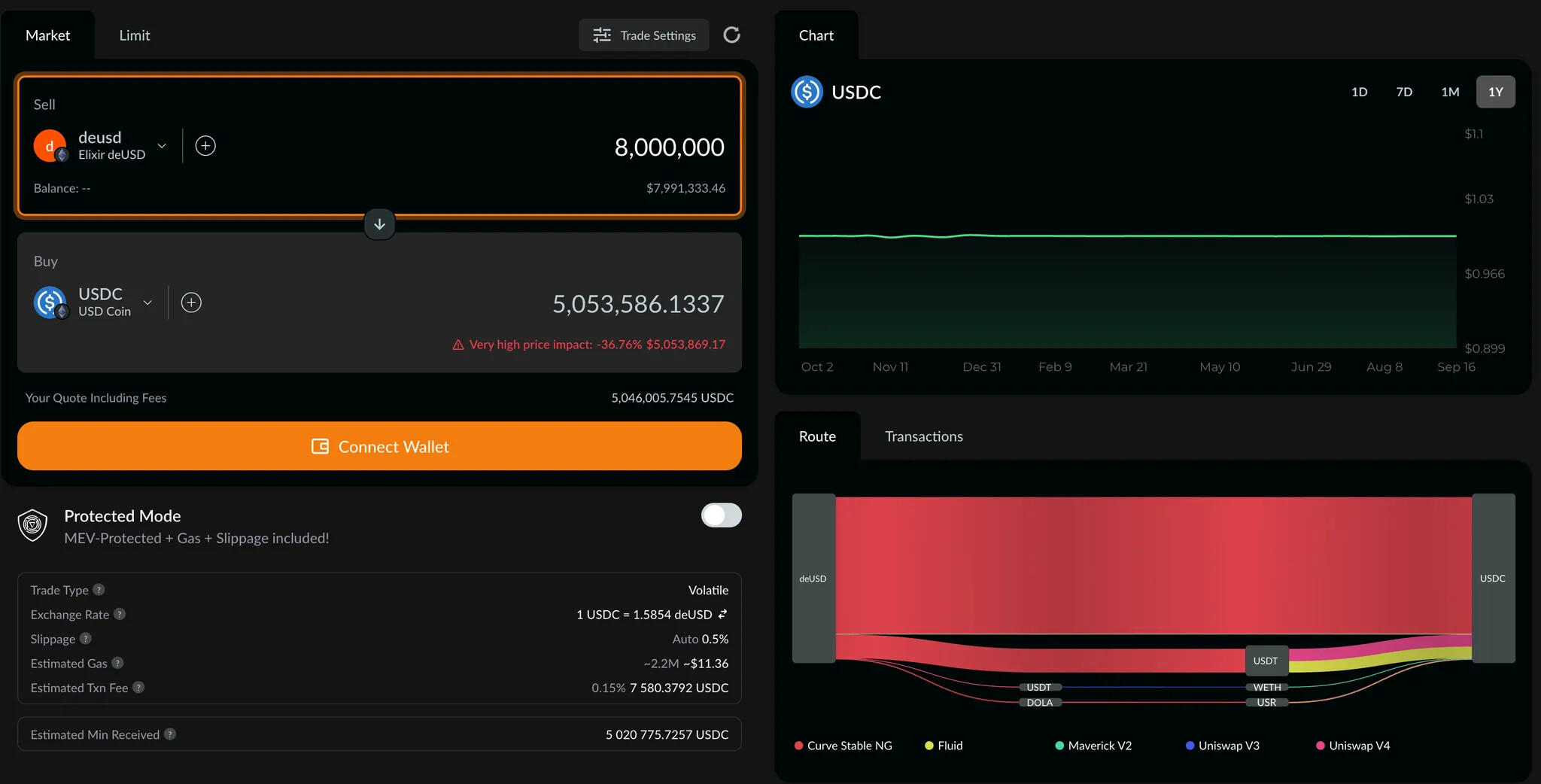Viewport: 1541px width, 784px height.
Task: Select the 1Y chart range
Action: [x=1496, y=92]
